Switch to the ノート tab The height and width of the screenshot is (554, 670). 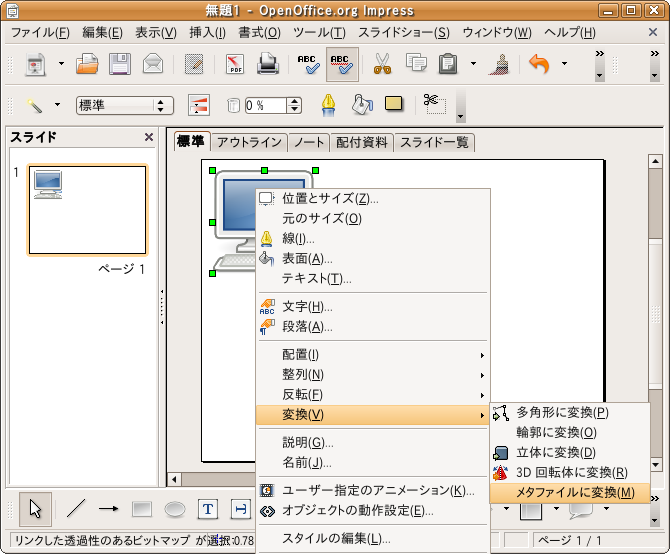point(309,142)
